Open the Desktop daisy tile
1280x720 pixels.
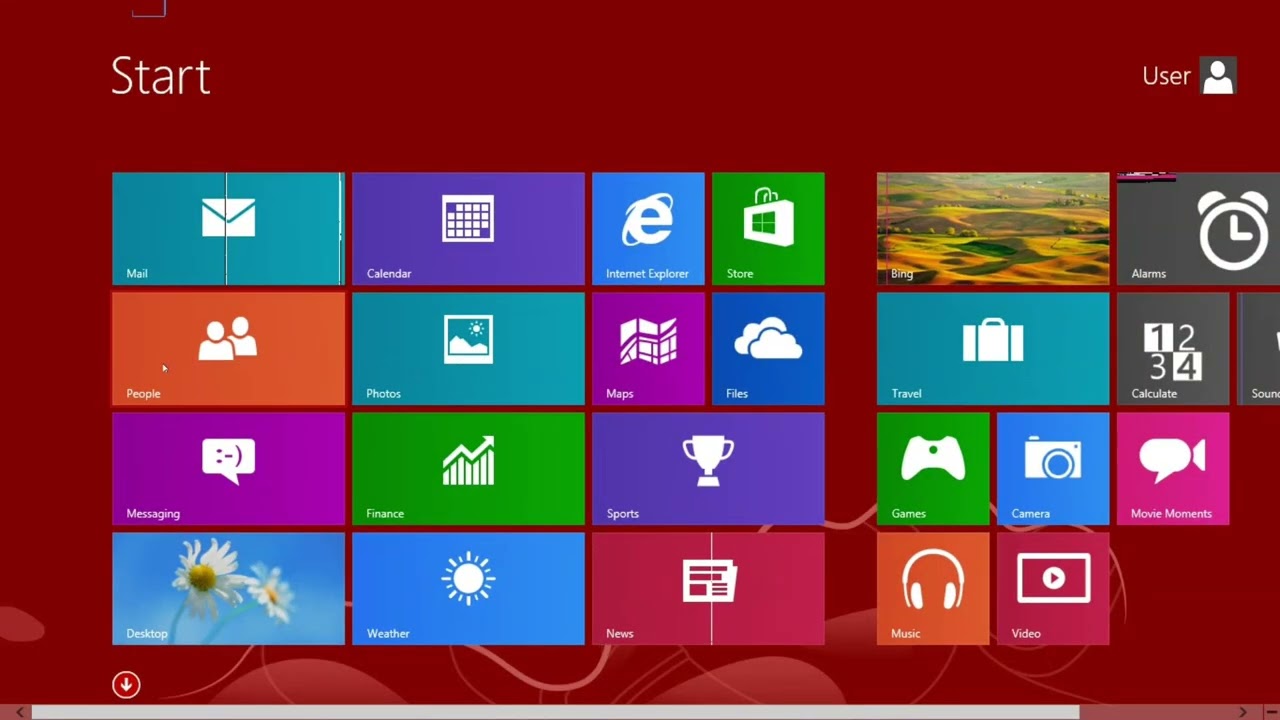(x=228, y=589)
